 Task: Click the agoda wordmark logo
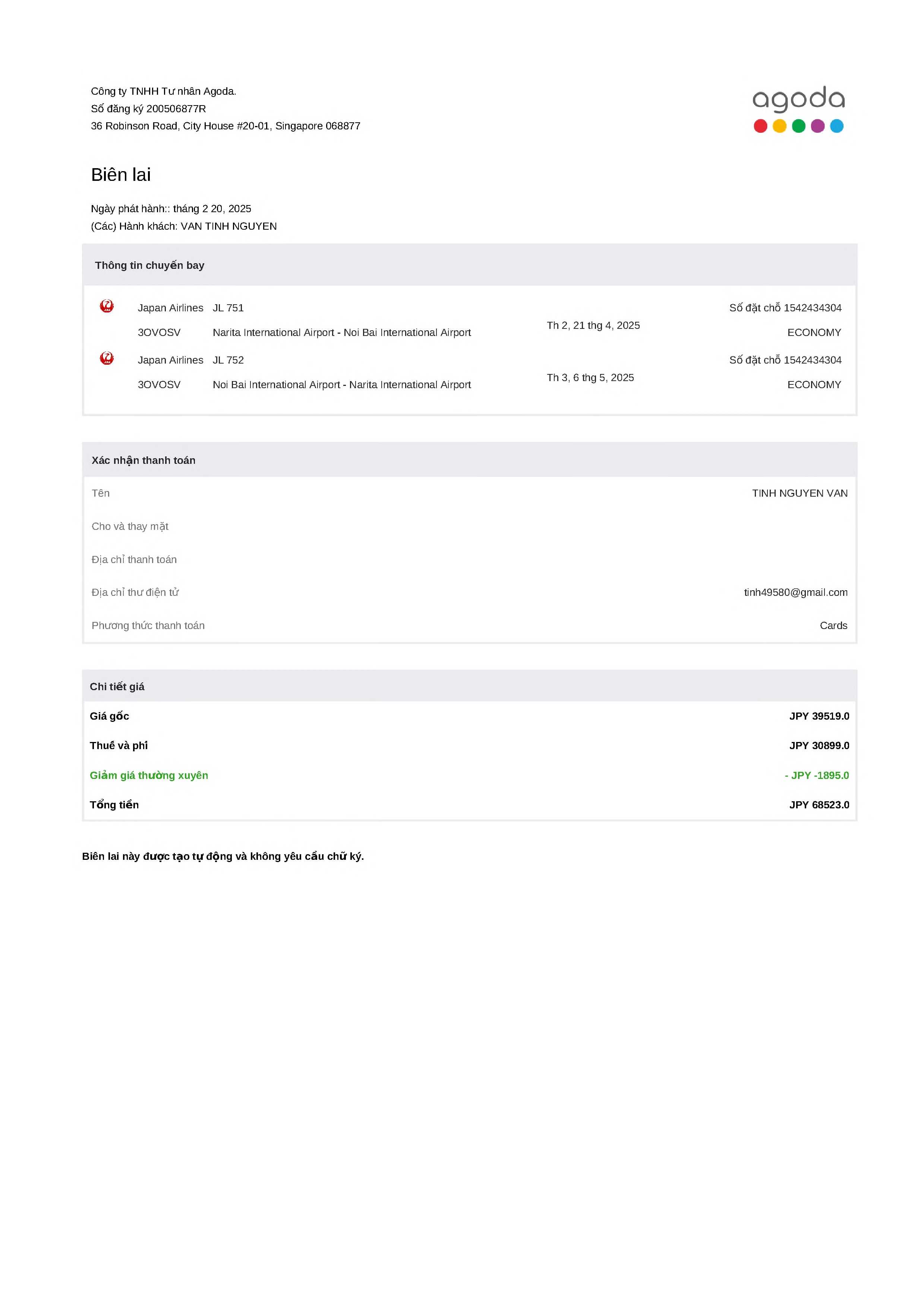[798, 99]
